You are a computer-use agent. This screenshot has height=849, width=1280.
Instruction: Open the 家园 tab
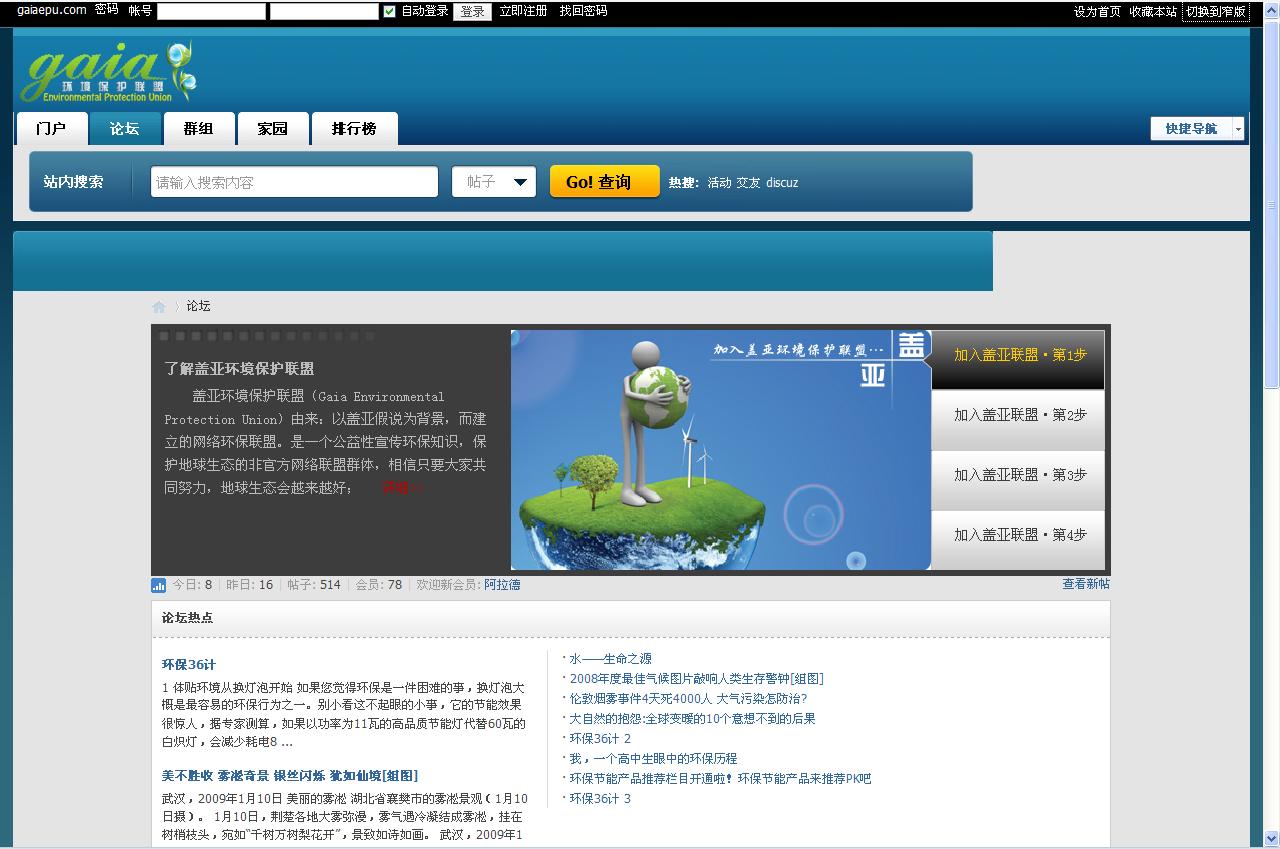(273, 128)
